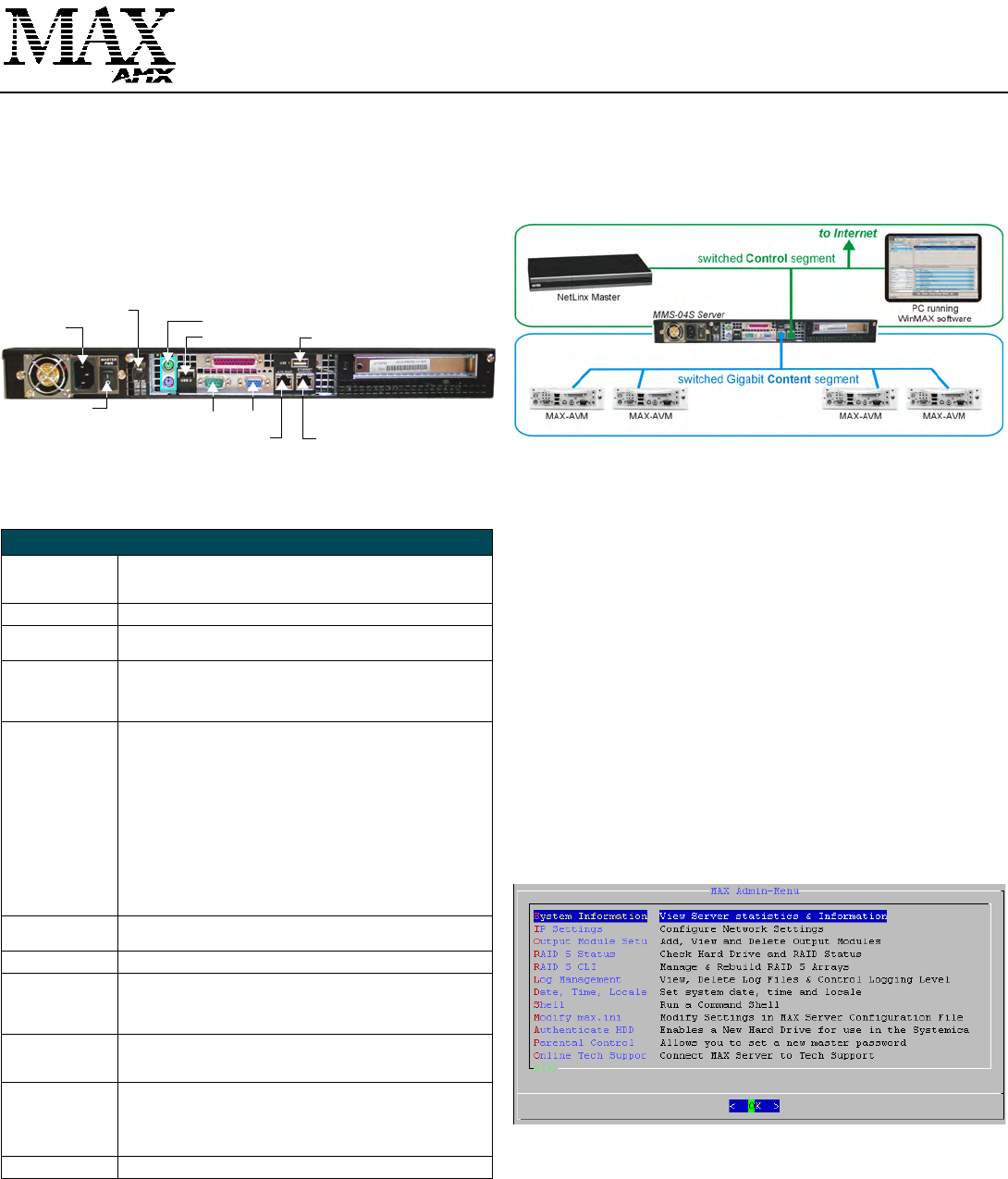Click the 'MMS-04S Server' caption in the diagram
The image size is (1008, 1179).
click(x=688, y=314)
